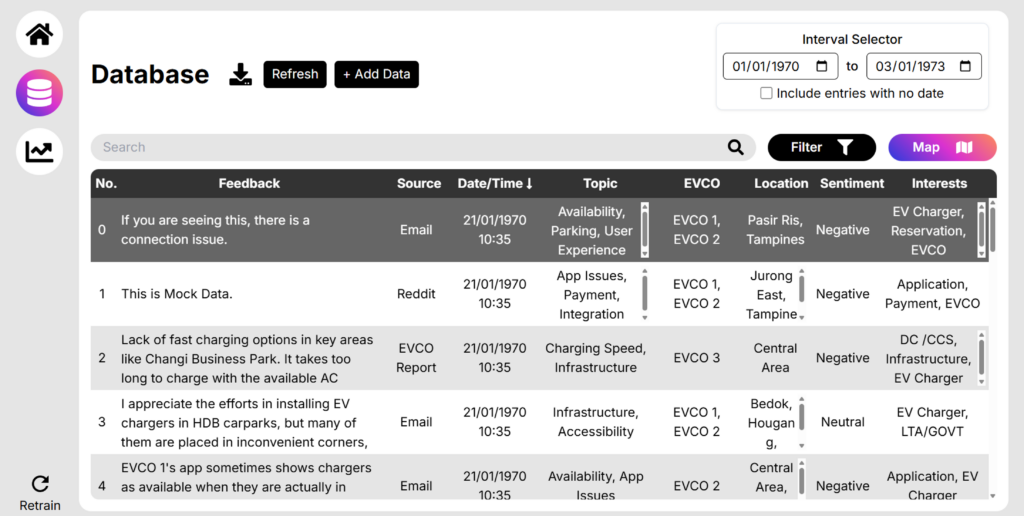Open calendar picker for end date

pyautogui.click(x=965, y=67)
